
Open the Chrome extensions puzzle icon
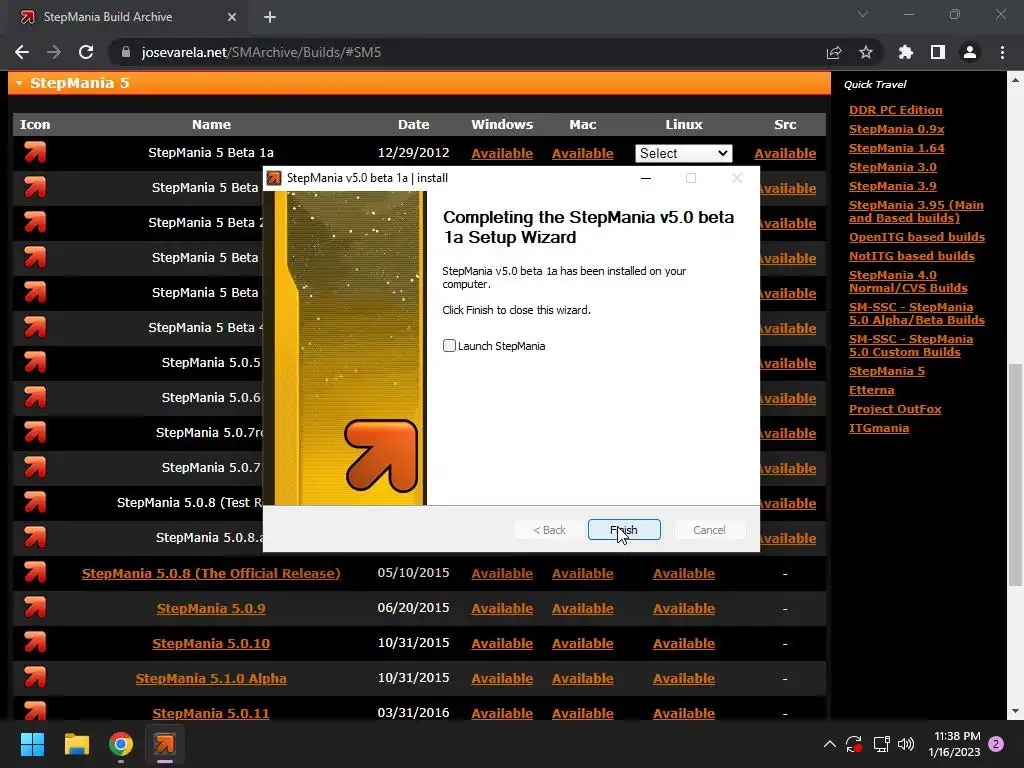[x=906, y=52]
